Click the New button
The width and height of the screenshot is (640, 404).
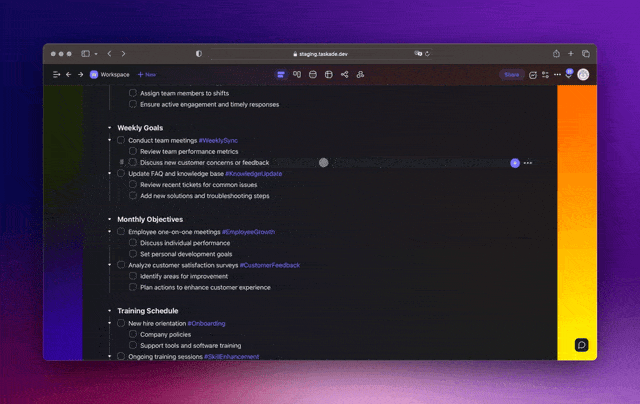147,74
